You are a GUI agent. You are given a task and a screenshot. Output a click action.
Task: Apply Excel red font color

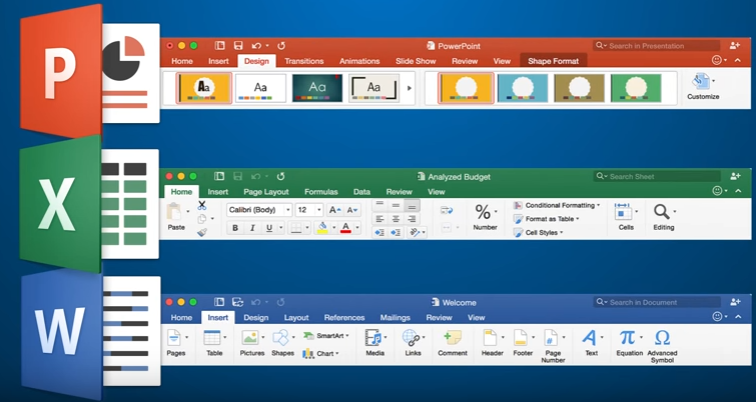(x=346, y=228)
